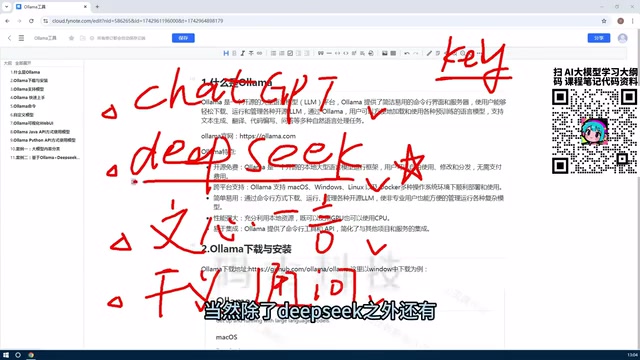Click the heading 2.Ollama下载与安装 in document

pyautogui.click(x=246, y=249)
